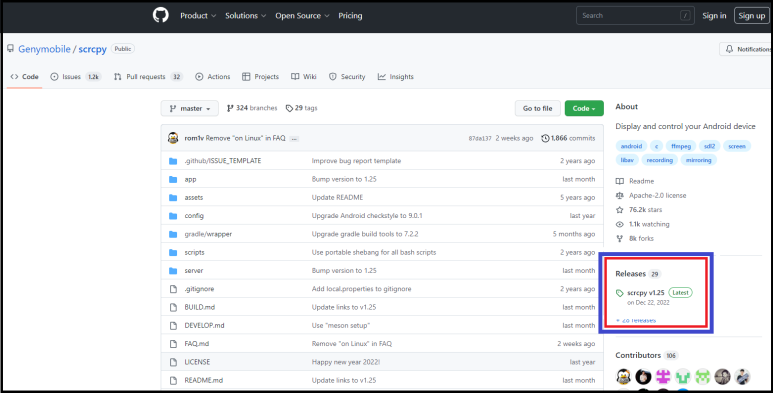Viewport: 773px width, 393px height.
Task: Open the Genymobile owner link
Action: (44, 49)
